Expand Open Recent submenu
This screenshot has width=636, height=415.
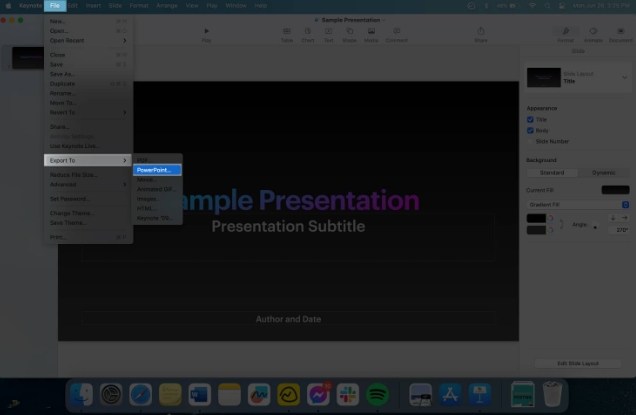coord(88,41)
